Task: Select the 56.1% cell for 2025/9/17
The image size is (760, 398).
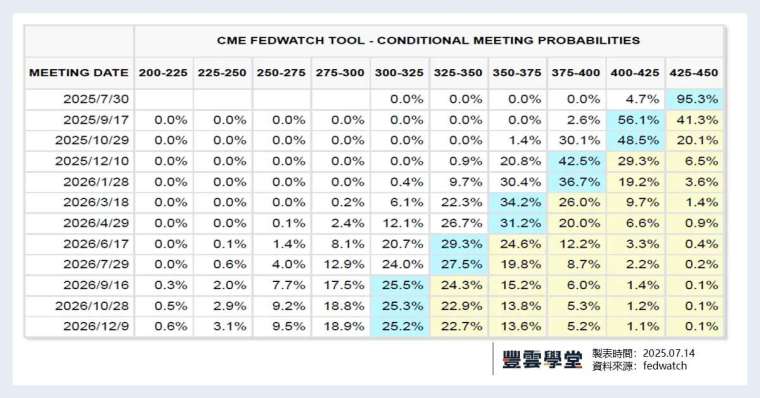Action: point(635,120)
